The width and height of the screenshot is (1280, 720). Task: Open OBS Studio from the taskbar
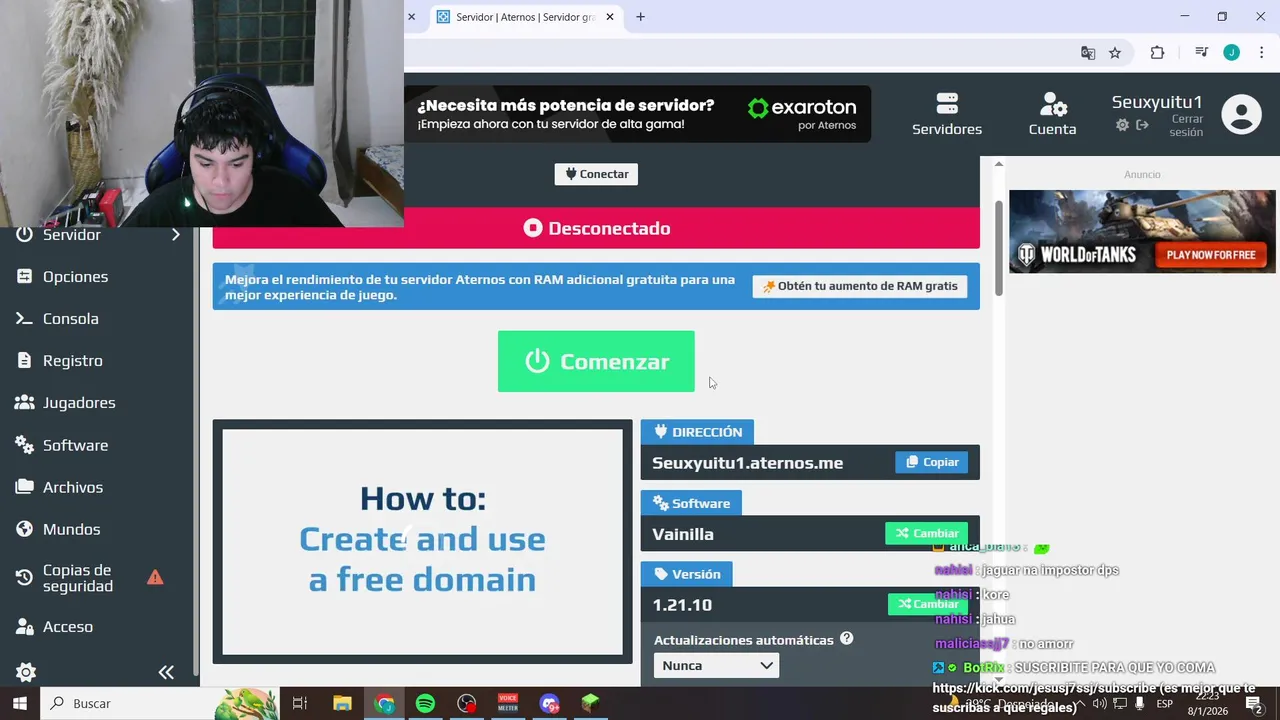click(467, 703)
